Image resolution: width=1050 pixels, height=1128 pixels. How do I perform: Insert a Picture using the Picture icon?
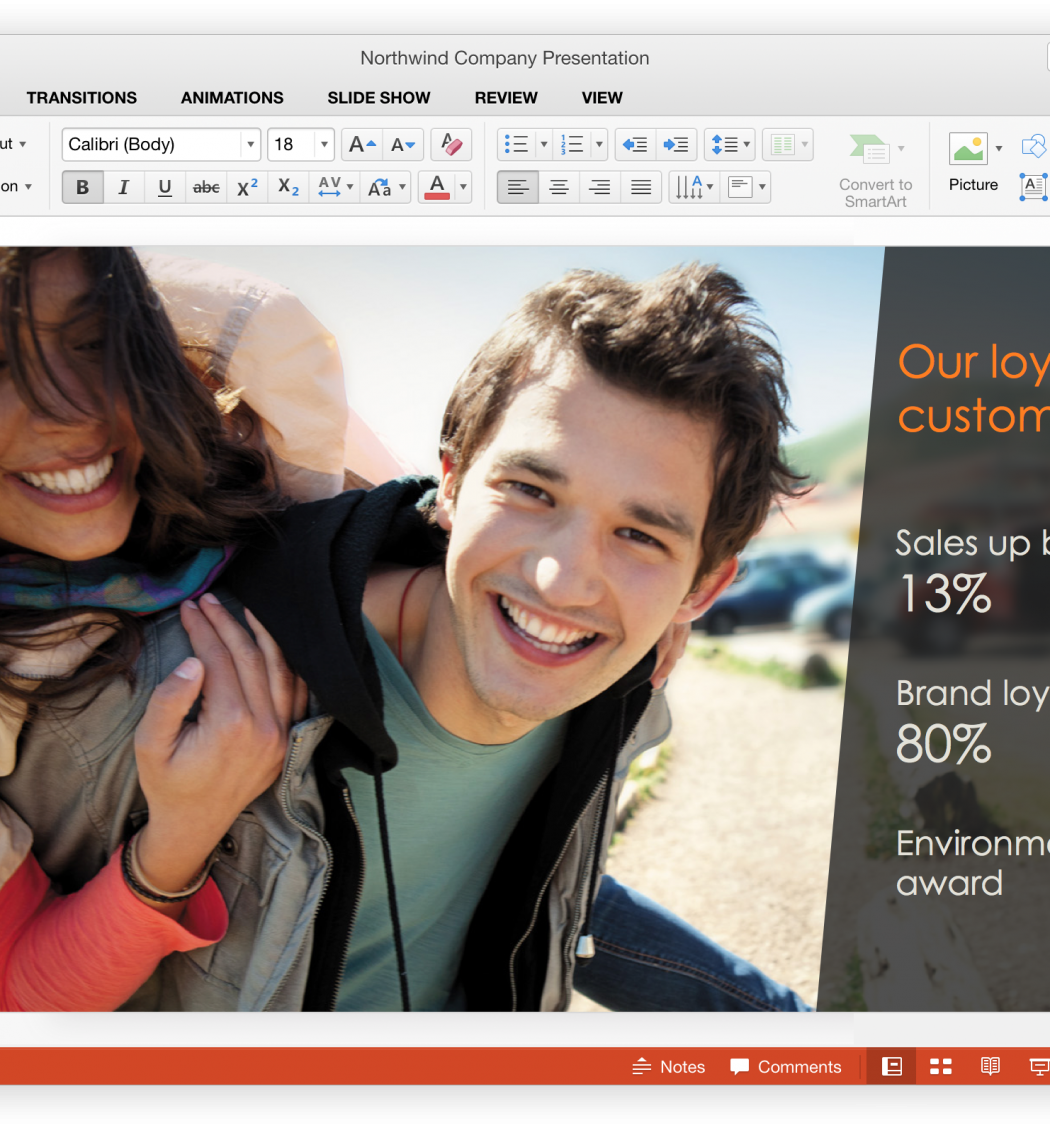[968, 150]
